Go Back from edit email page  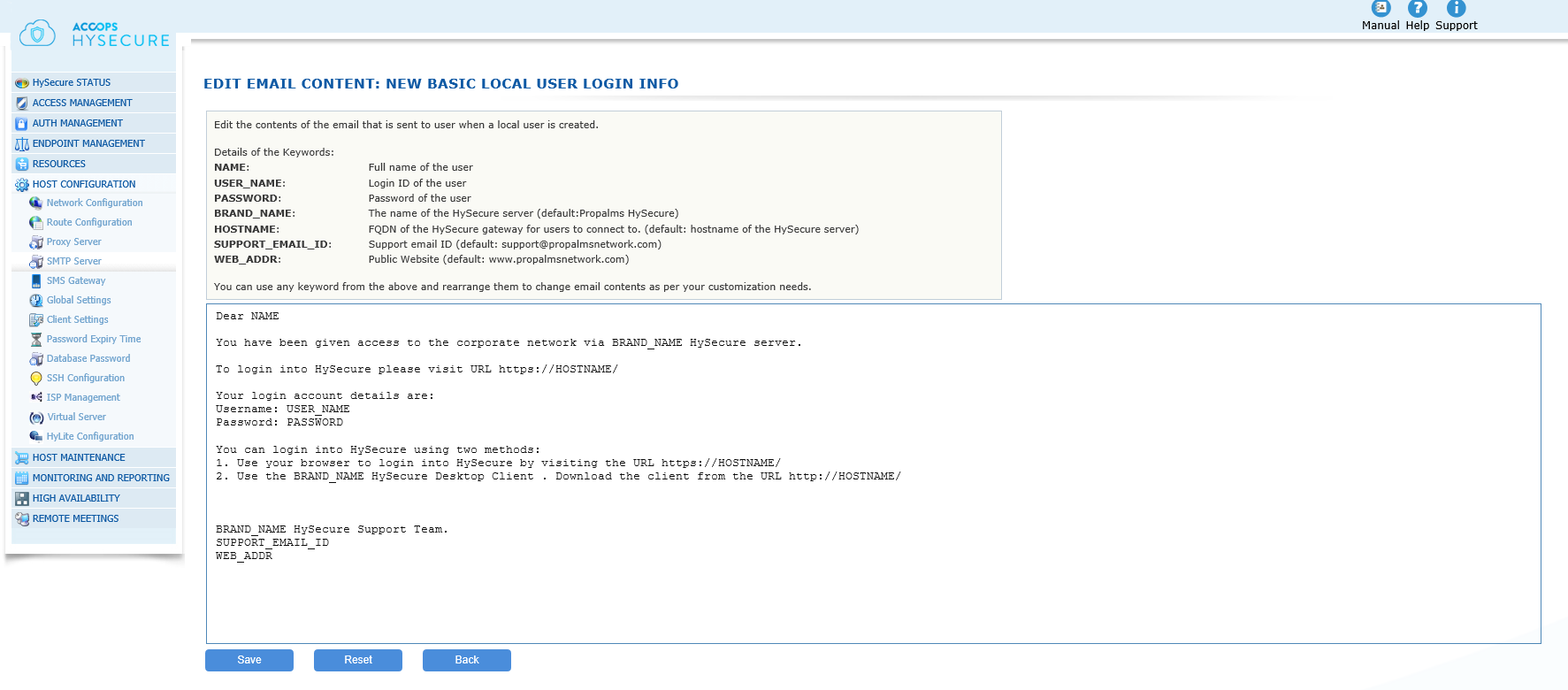point(467,660)
